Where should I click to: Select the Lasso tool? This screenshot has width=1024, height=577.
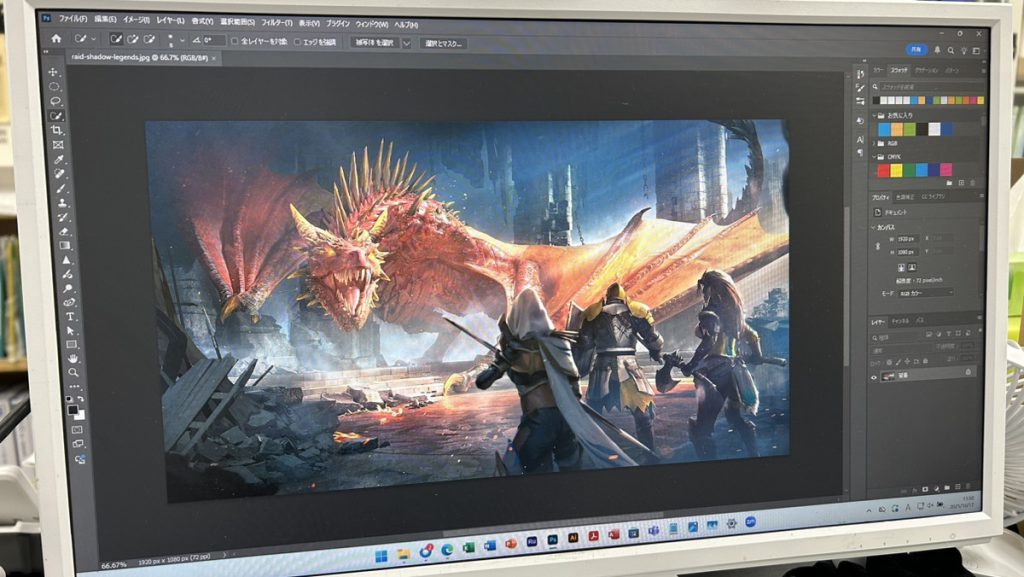56,101
